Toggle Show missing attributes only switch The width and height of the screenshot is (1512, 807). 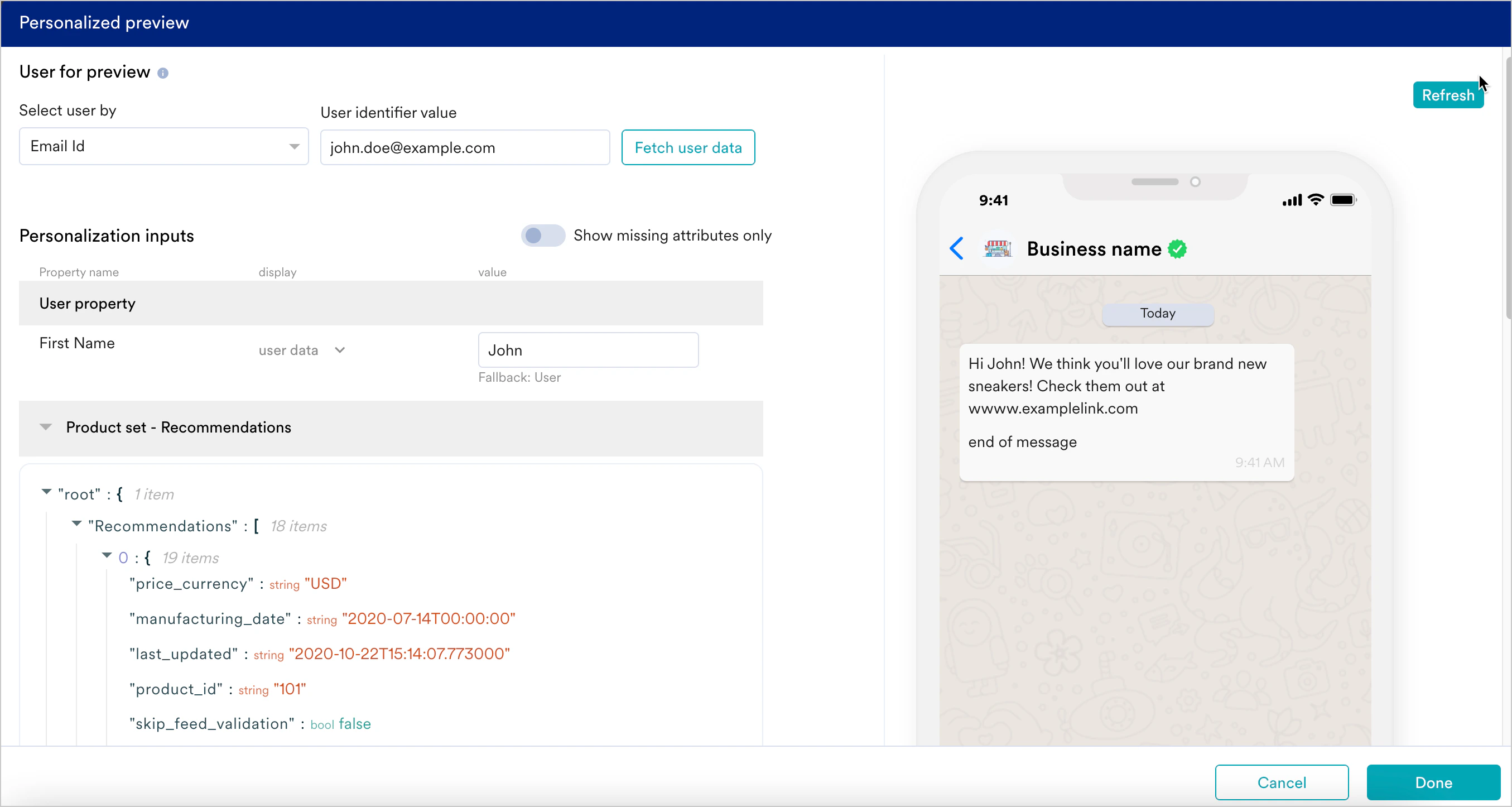point(542,236)
